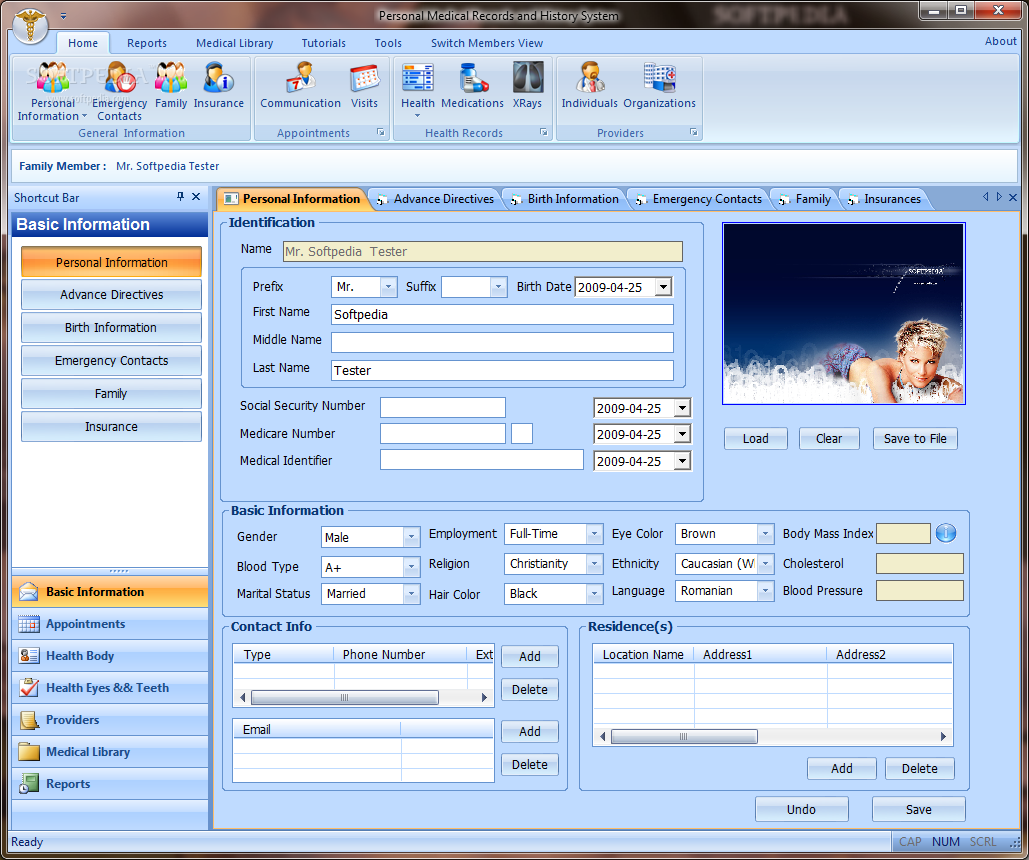Screen dimensions: 1029x860
Task: Open the Health records icon
Action: (418, 90)
